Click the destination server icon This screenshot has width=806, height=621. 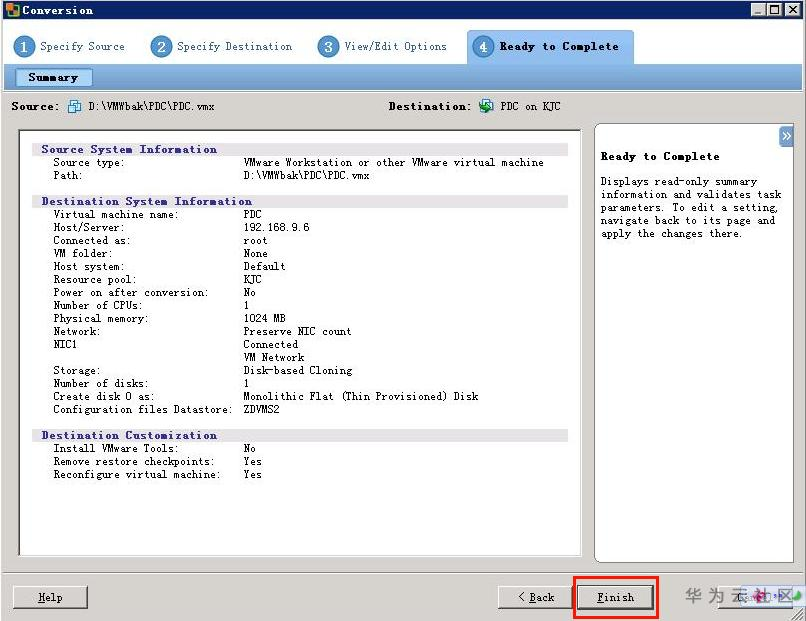click(x=486, y=106)
